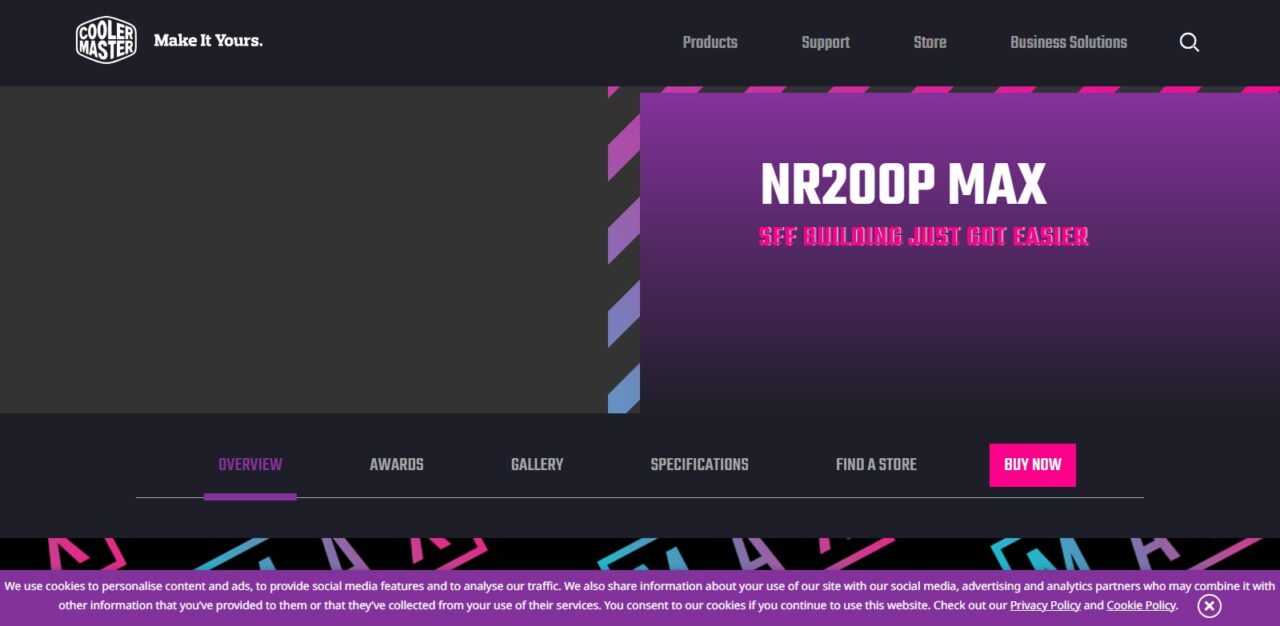Image resolution: width=1280 pixels, height=626 pixels.
Task: Open the Privacy Policy link
Action: [1045, 606]
